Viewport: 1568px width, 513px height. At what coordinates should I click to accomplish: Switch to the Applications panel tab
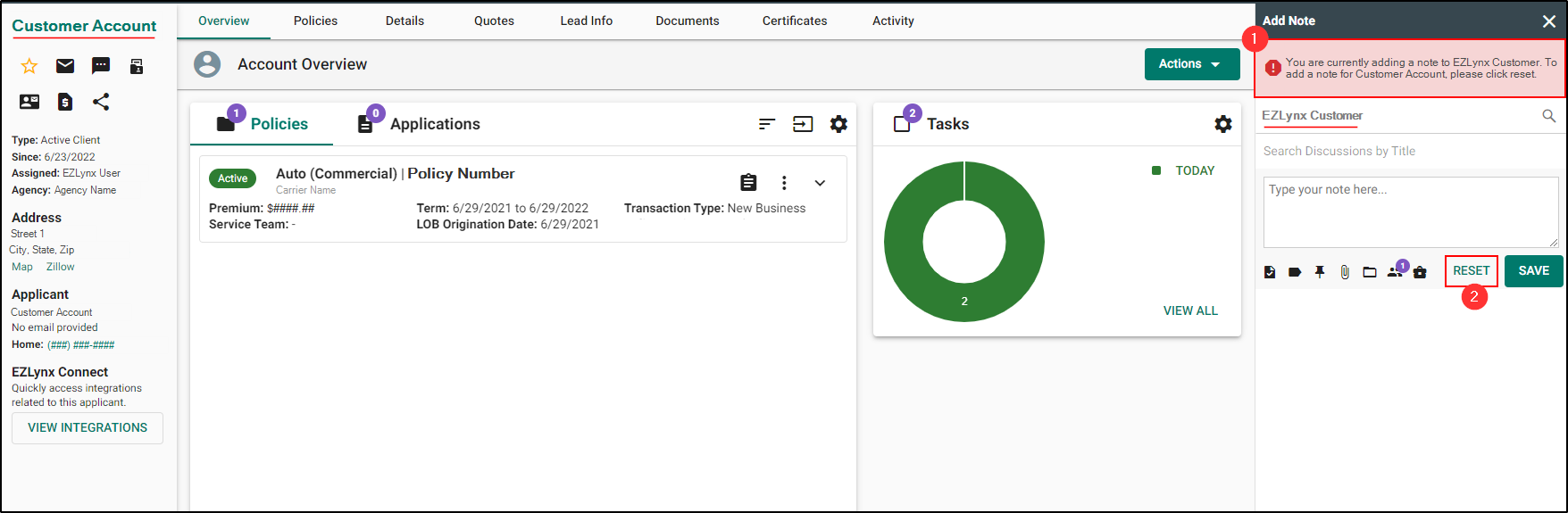tap(419, 124)
